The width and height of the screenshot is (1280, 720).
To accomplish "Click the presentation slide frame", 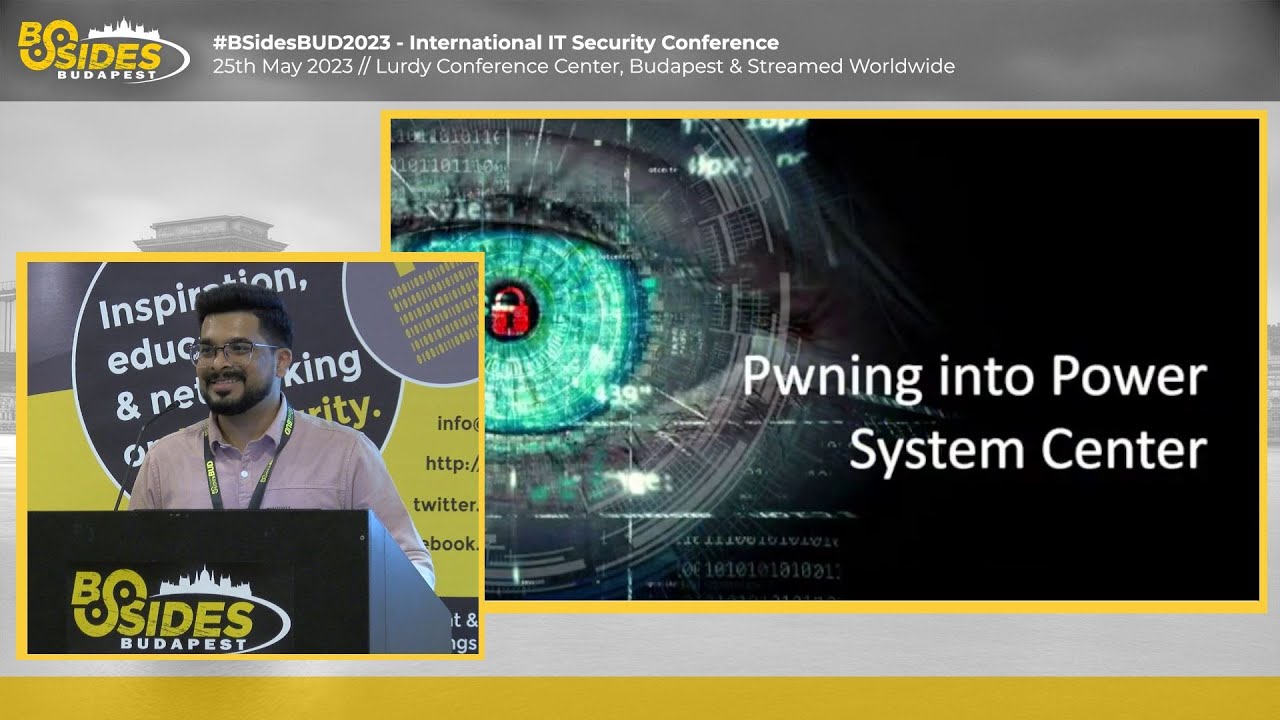I will [x=824, y=360].
